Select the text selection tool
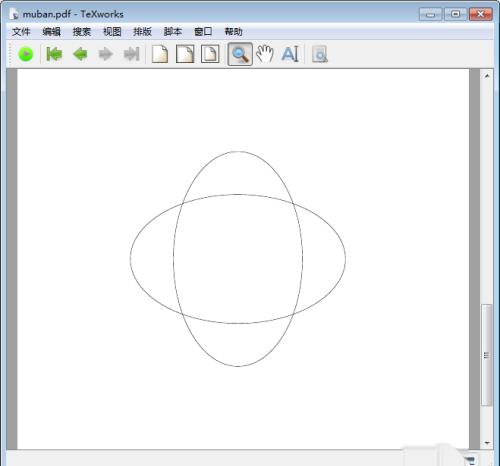Viewport: 500px width, 466px height. click(x=290, y=54)
